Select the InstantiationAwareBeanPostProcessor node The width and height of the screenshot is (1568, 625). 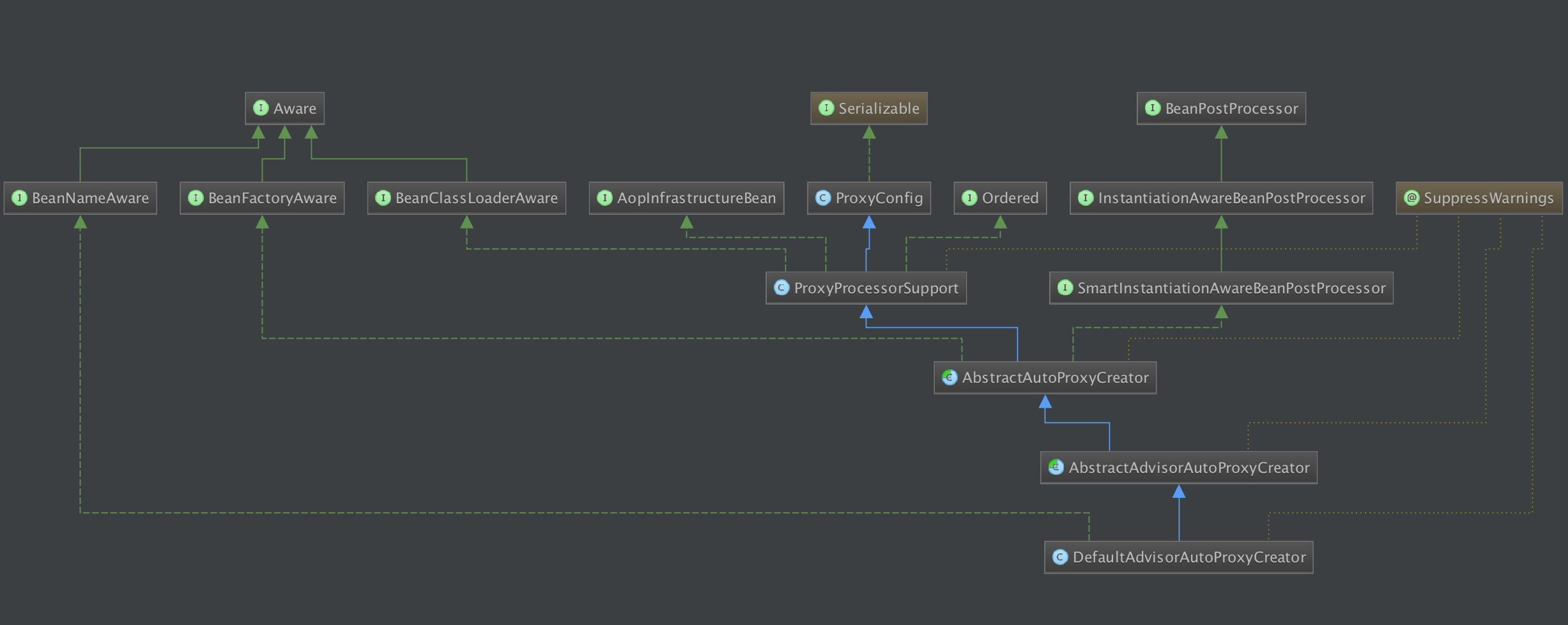point(1221,198)
